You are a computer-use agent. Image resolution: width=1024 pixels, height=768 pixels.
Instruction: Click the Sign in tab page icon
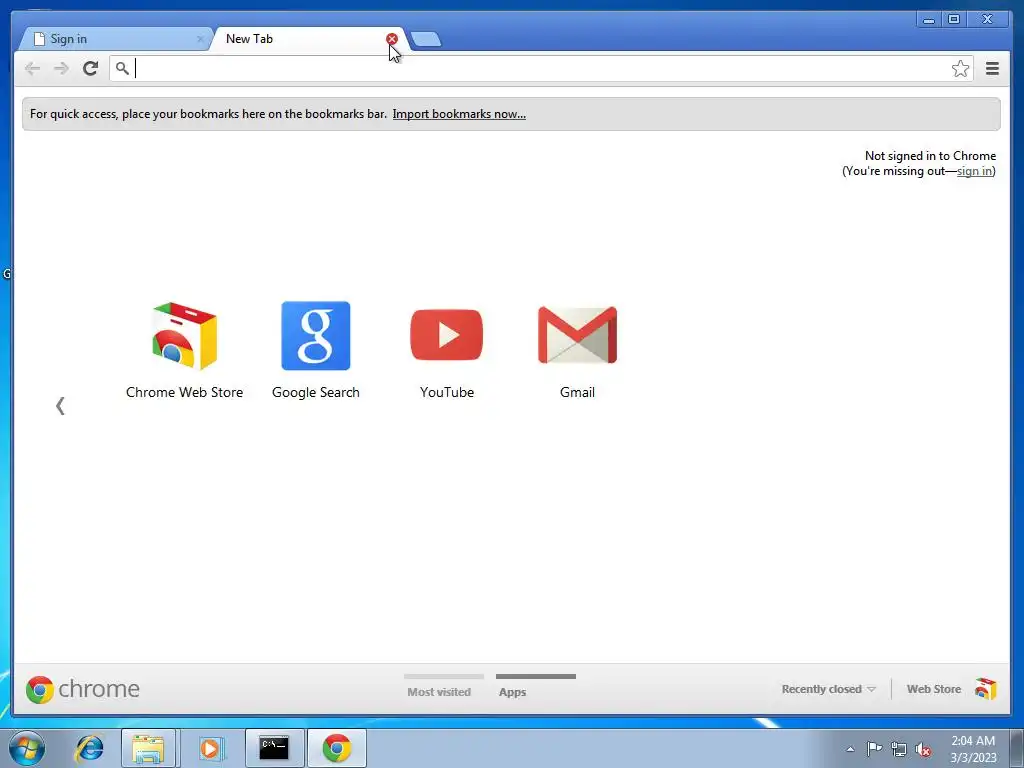coord(39,39)
